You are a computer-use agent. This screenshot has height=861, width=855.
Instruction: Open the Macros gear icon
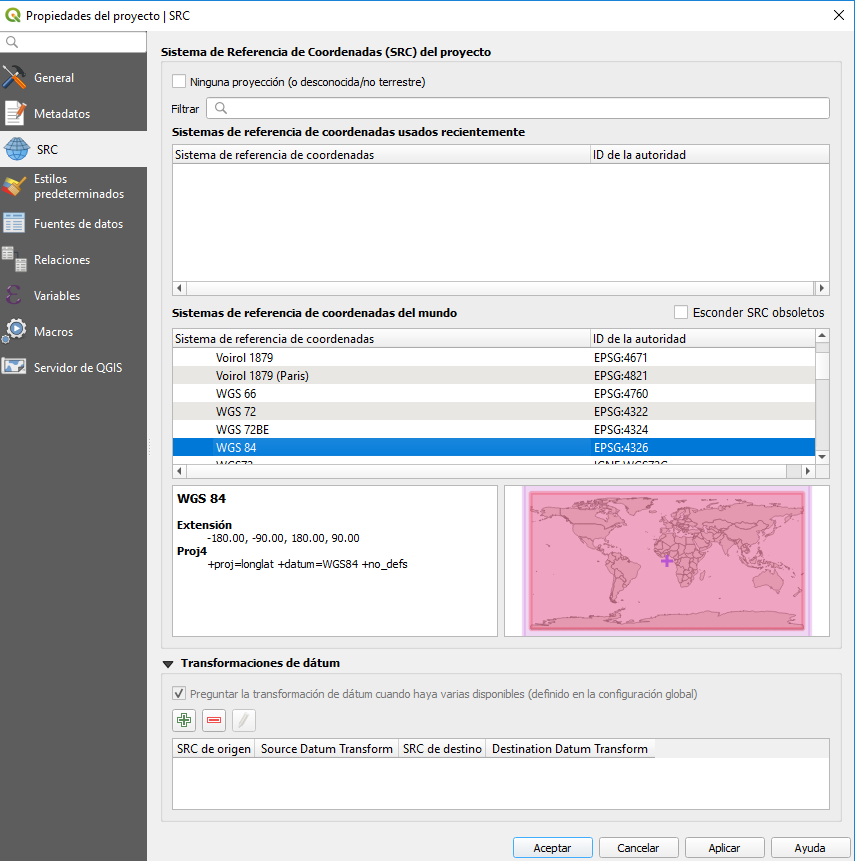click(x=14, y=332)
